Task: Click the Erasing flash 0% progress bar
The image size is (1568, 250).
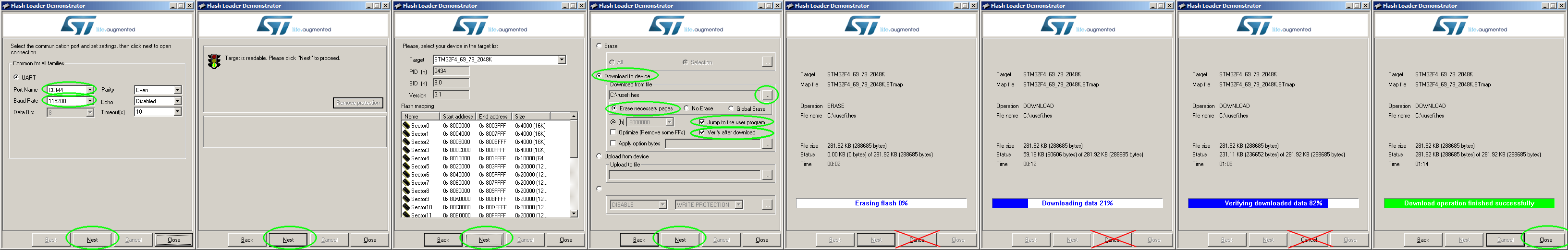Action: [881, 203]
